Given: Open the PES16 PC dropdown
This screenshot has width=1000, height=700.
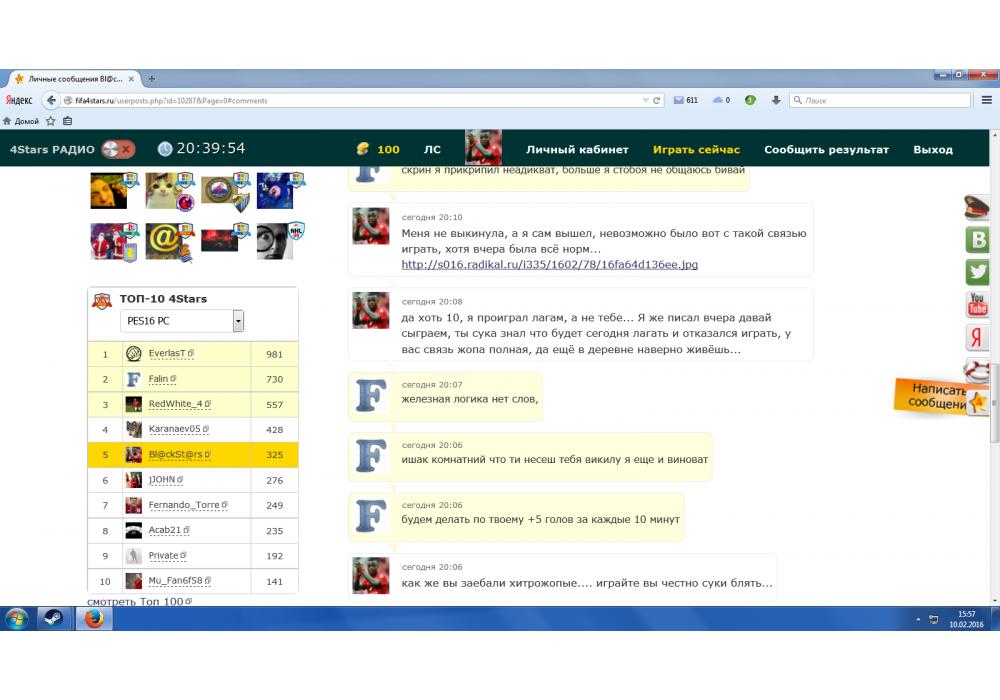Looking at the screenshot, I should [x=238, y=321].
